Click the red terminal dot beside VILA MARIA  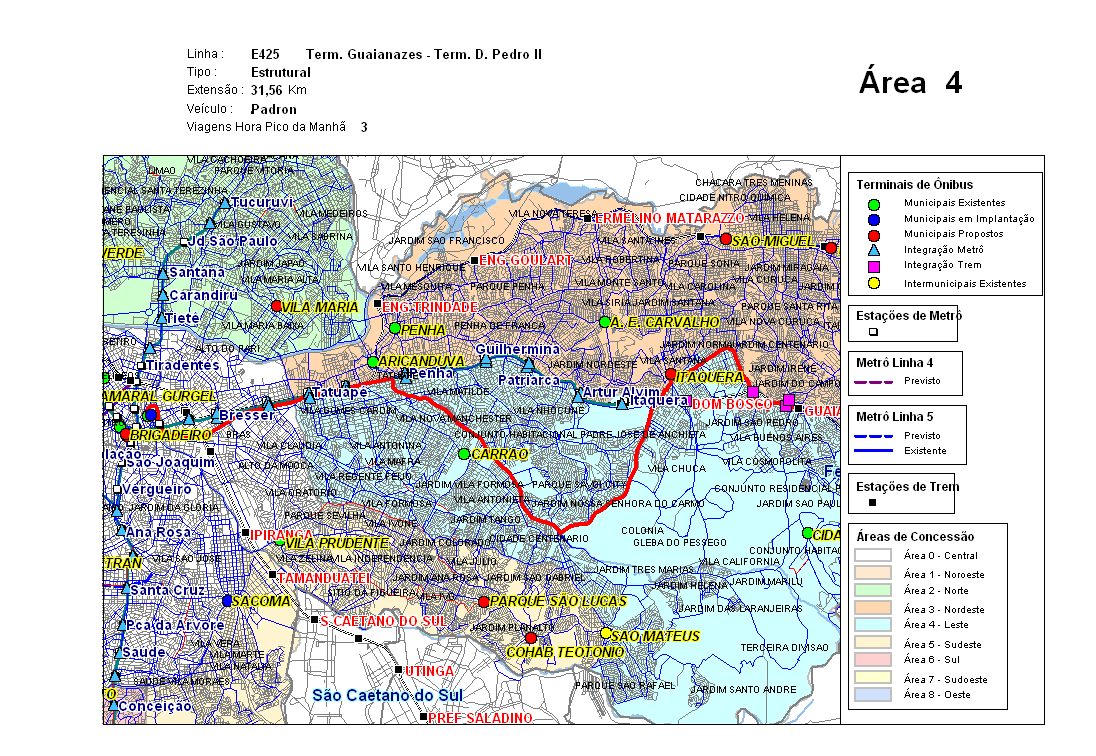tap(276, 306)
